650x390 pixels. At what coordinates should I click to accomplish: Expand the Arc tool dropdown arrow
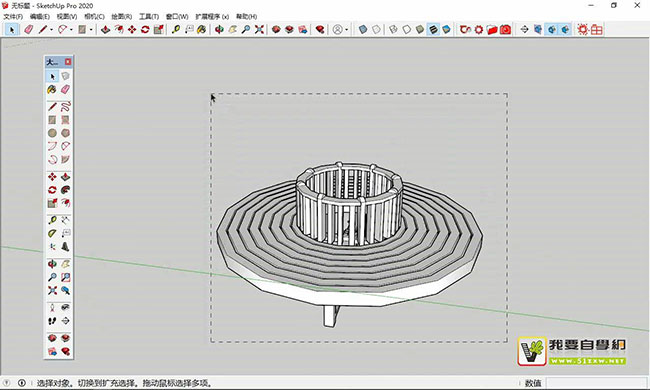[71, 30]
